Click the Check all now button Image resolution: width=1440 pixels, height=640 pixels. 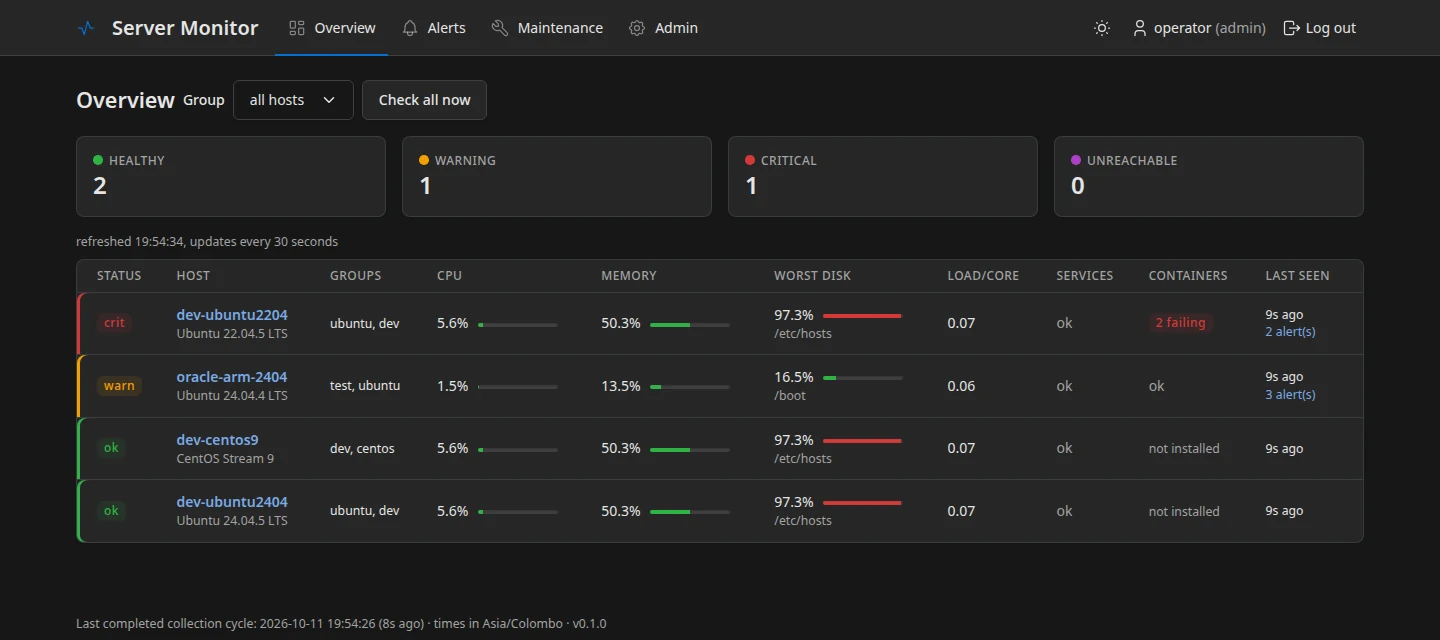click(424, 100)
